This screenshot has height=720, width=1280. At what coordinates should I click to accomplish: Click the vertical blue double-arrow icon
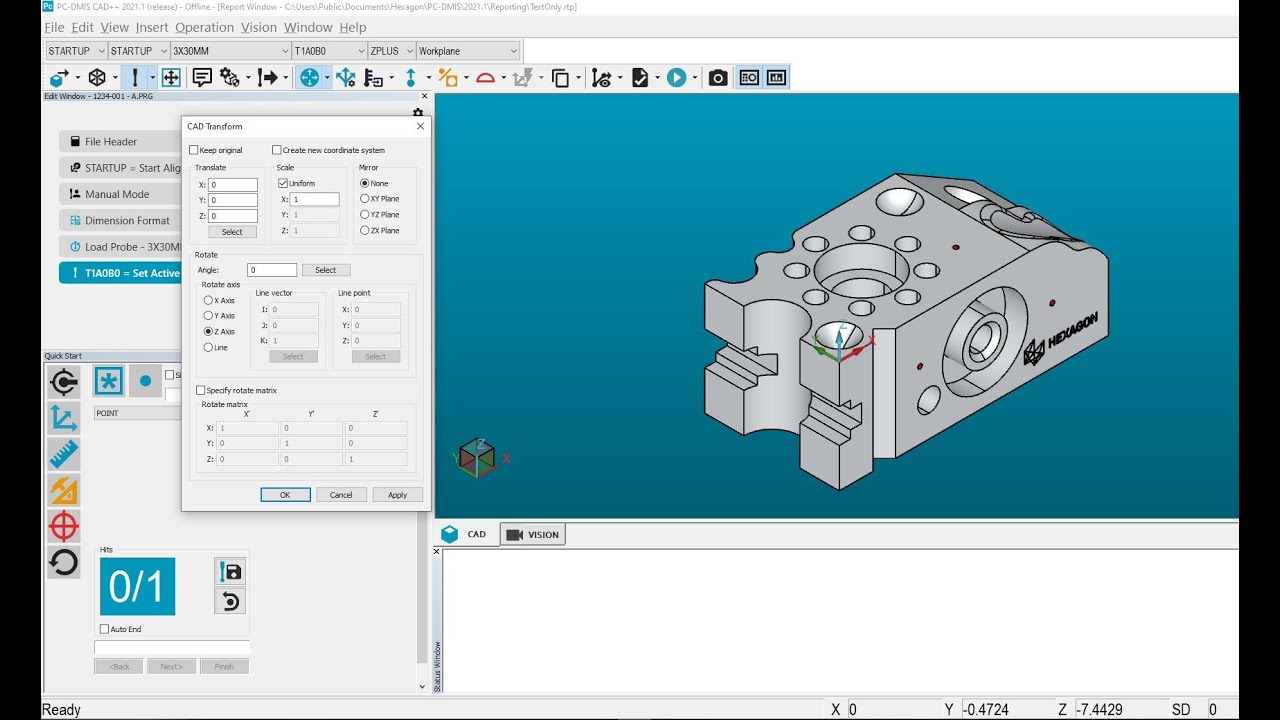pos(410,77)
